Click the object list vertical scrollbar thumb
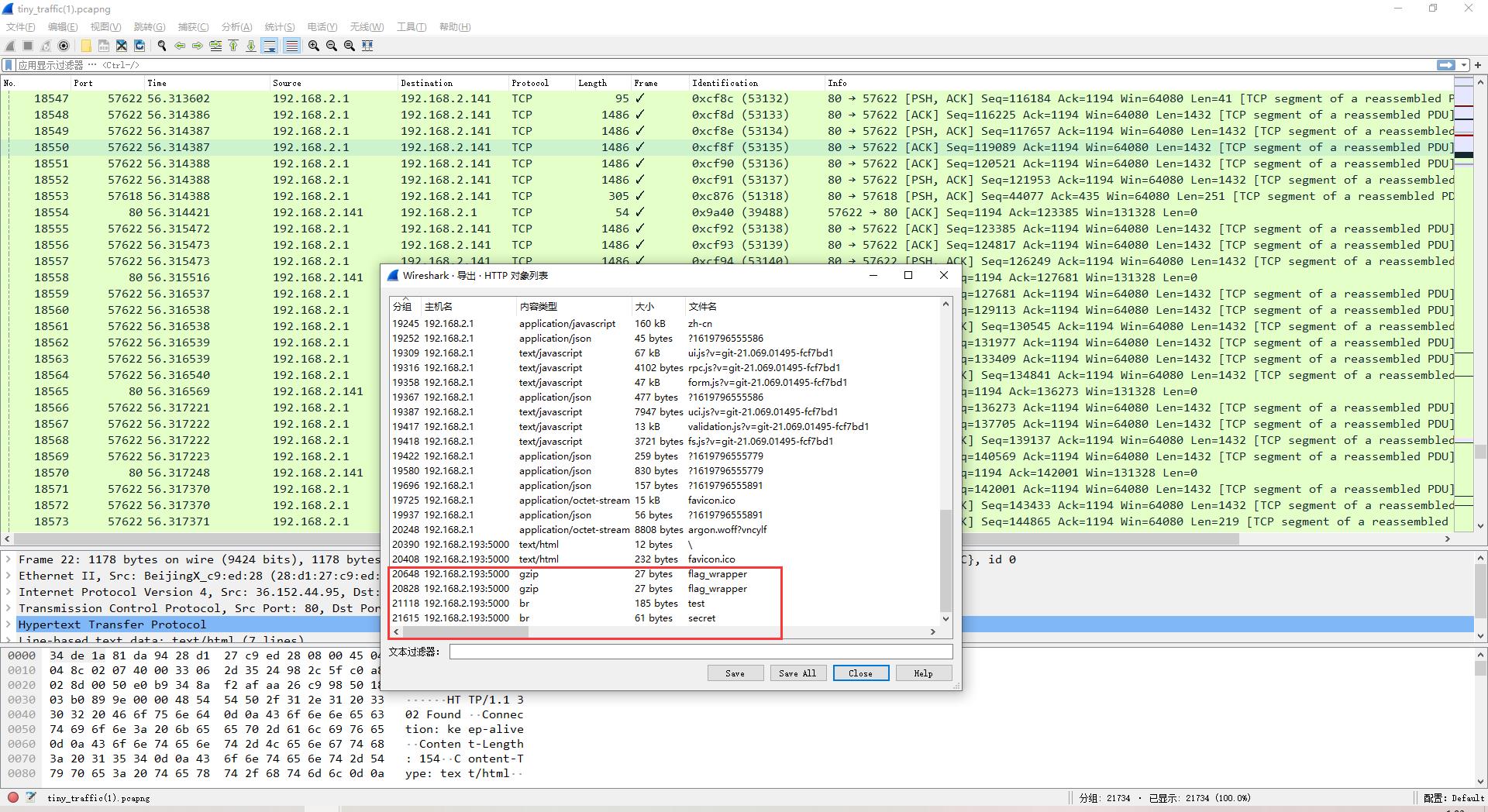The height and width of the screenshot is (812, 1488). [945, 560]
